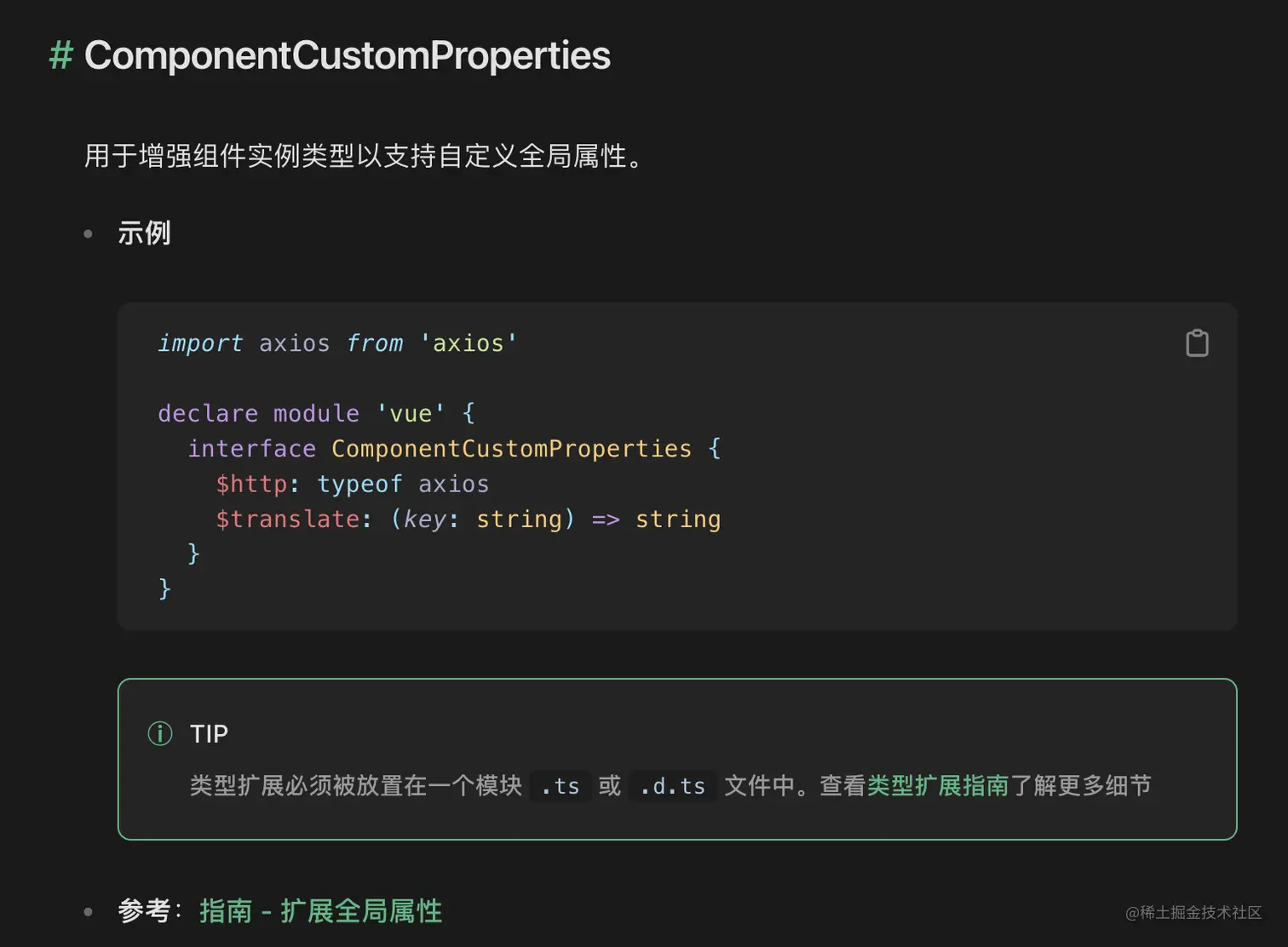The height and width of the screenshot is (947, 1288).
Task: Copy the code block with clipboard icon
Action: point(1197,343)
